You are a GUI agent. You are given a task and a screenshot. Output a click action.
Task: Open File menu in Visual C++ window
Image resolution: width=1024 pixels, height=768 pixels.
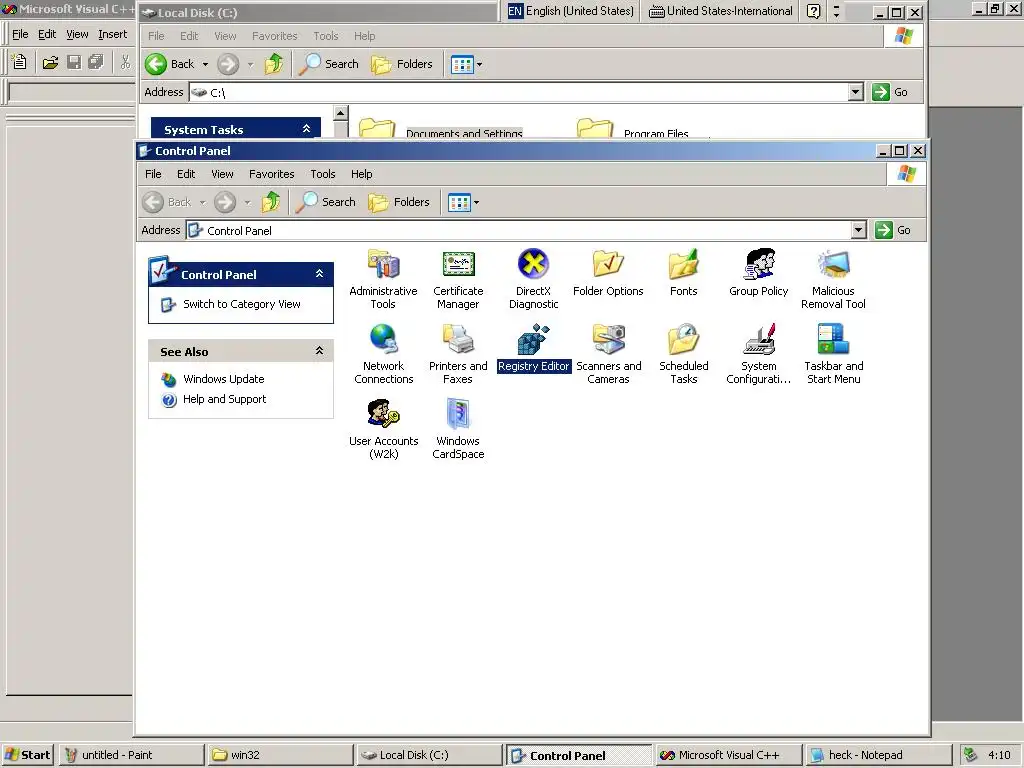[20, 34]
